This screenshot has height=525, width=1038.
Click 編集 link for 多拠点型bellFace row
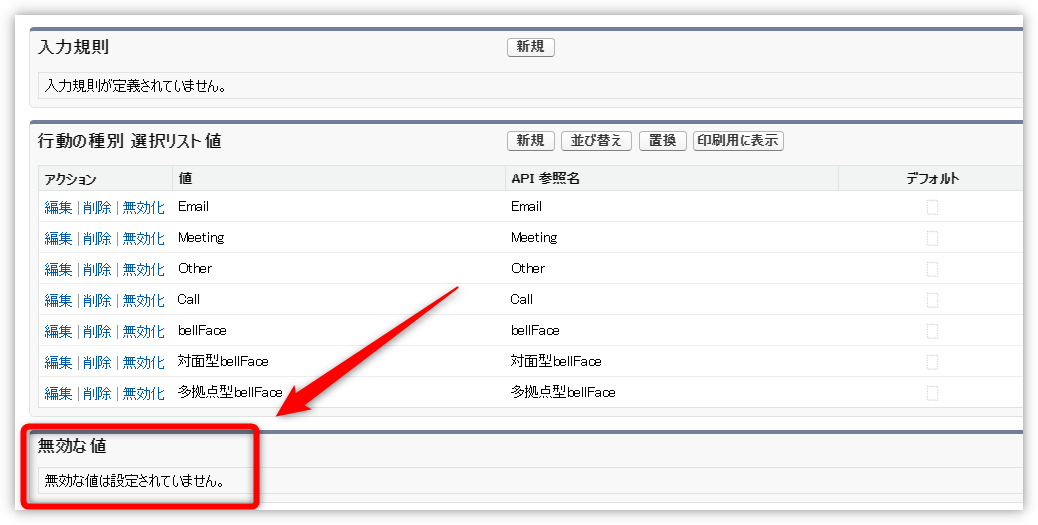tap(58, 393)
